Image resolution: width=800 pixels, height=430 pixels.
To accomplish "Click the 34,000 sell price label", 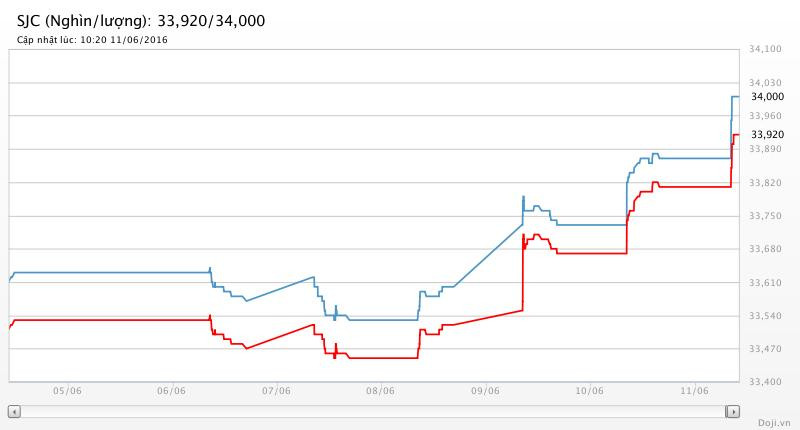I will tap(767, 97).
